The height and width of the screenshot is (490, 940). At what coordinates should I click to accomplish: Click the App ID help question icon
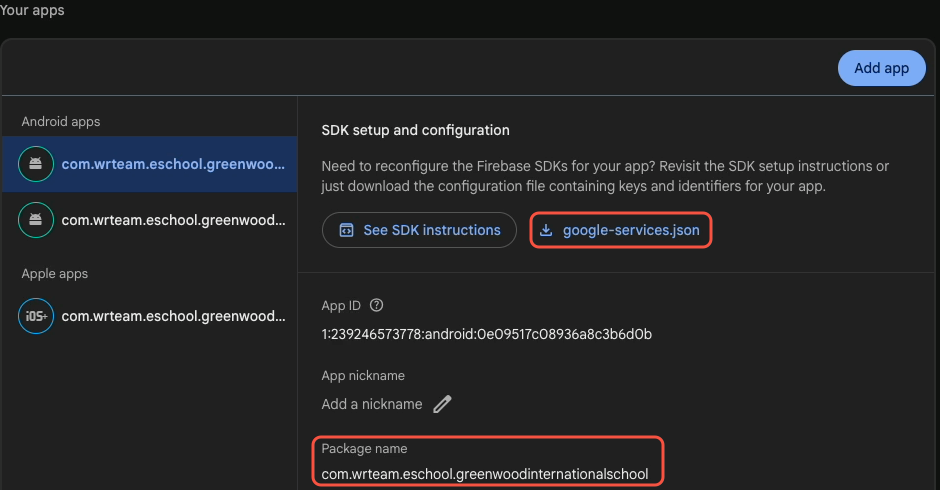click(x=376, y=305)
